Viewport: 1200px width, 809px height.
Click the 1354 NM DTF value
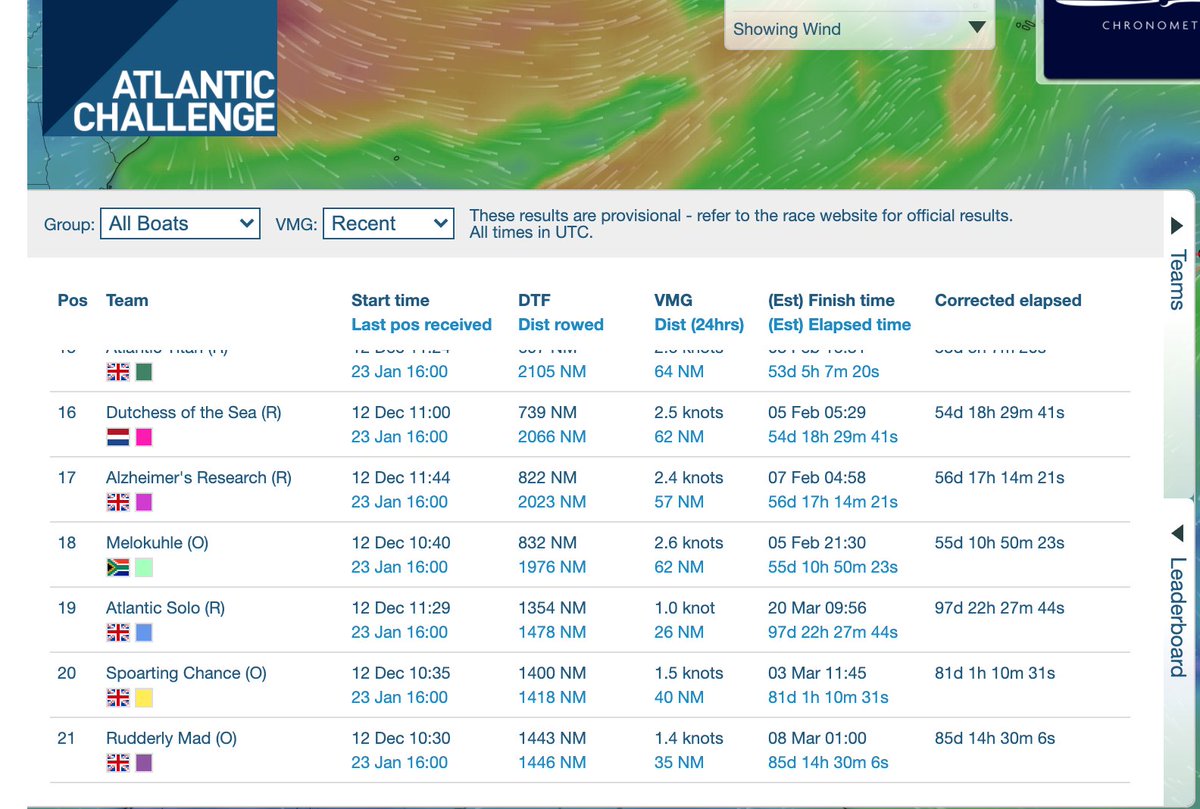pos(552,607)
